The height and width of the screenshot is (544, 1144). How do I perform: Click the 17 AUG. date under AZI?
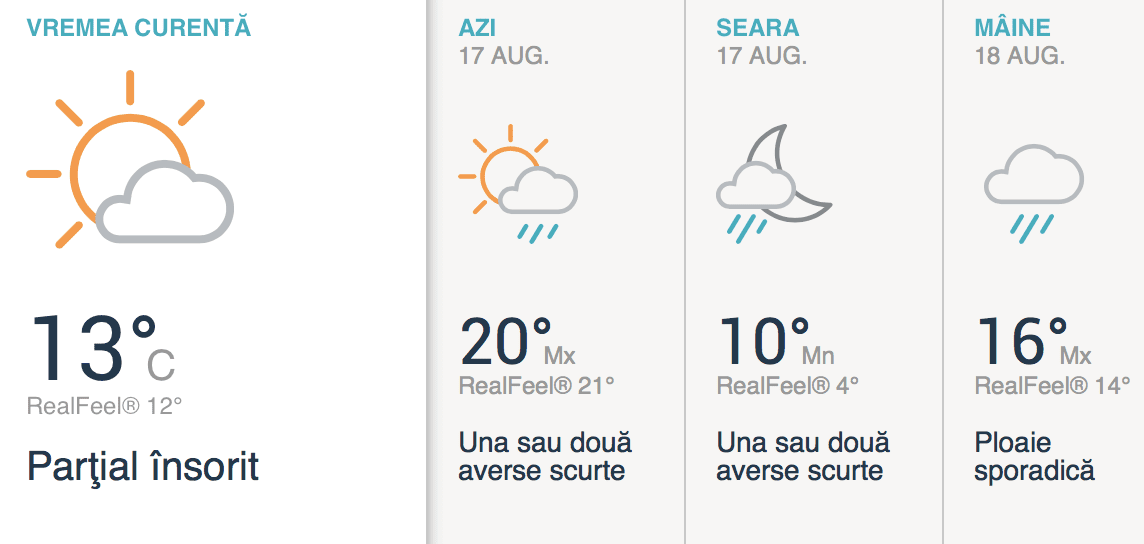pyautogui.click(x=504, y=56)
